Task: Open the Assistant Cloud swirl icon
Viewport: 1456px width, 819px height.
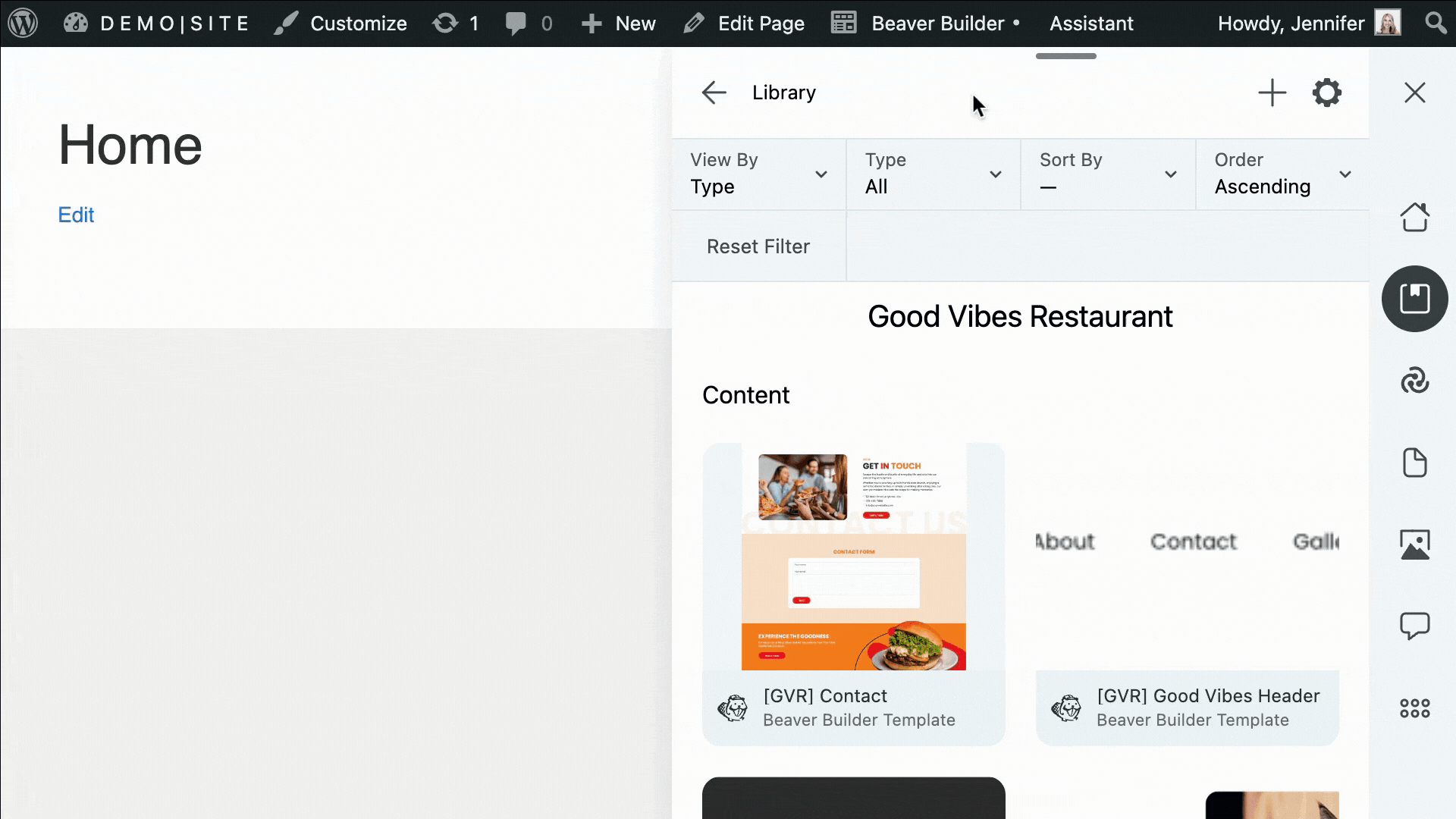Action: click(x=1414, y=381)
